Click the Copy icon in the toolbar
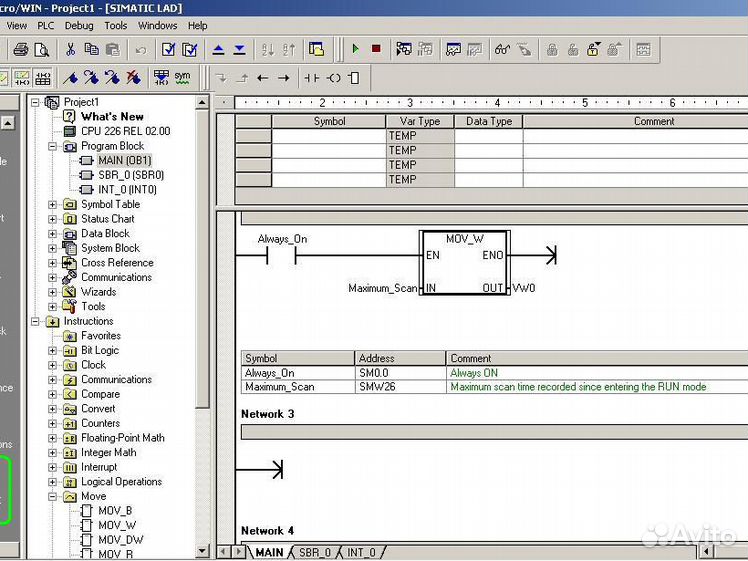Viewport: 748px width, 561px height. pos(91,49)
